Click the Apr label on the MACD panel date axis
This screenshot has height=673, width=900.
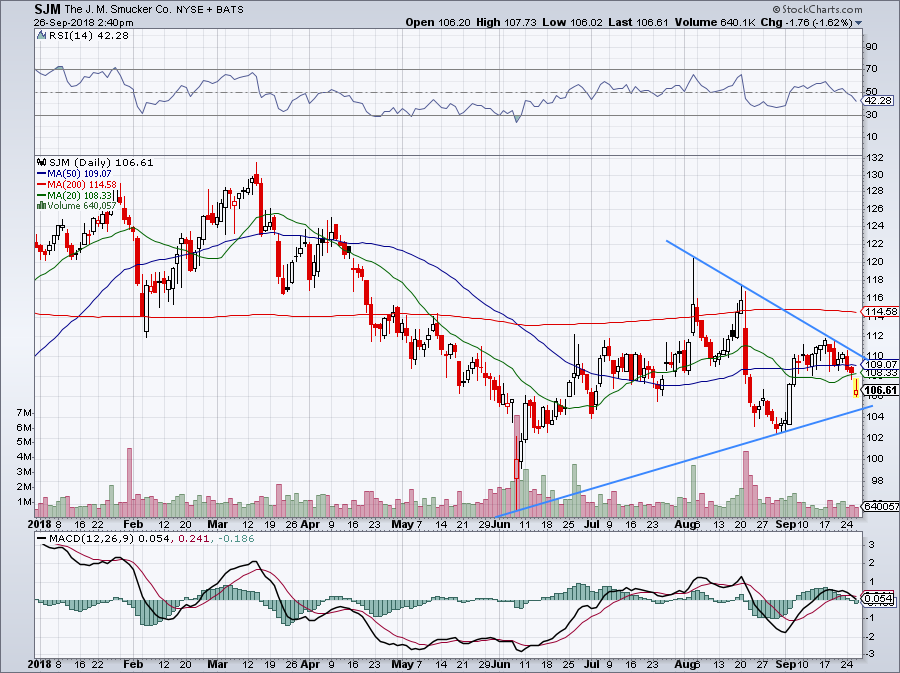[309, 664]
